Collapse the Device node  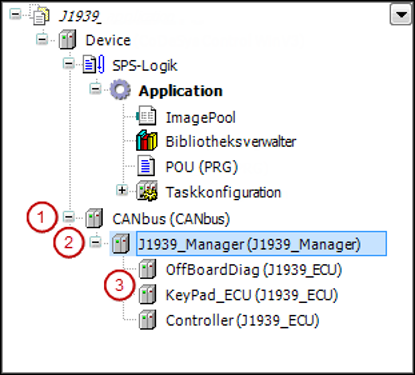(x=42, y=39)
